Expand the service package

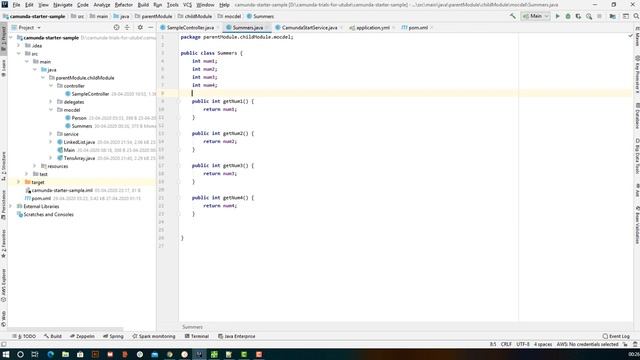click(51, 134)
